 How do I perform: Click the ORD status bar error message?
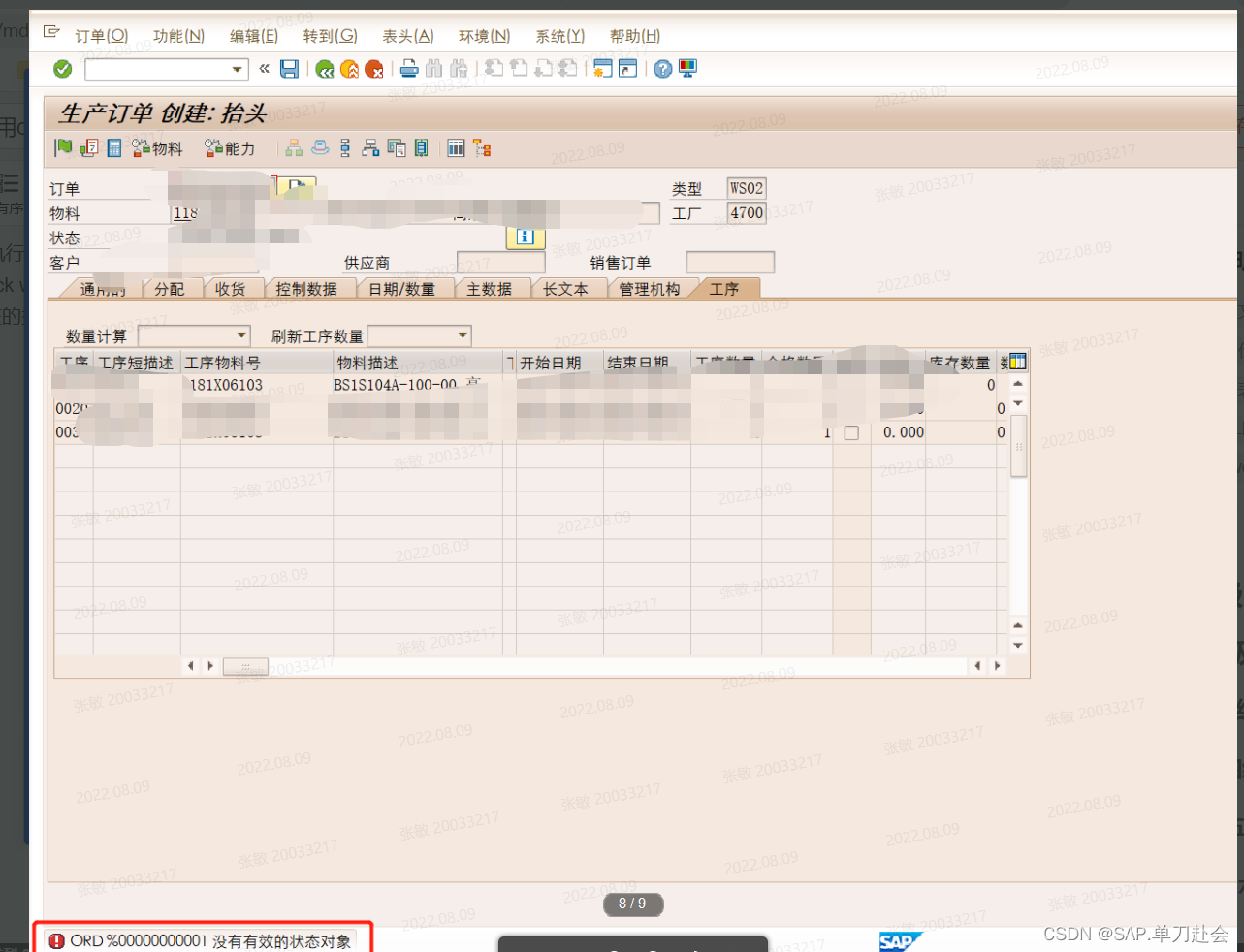201,941
